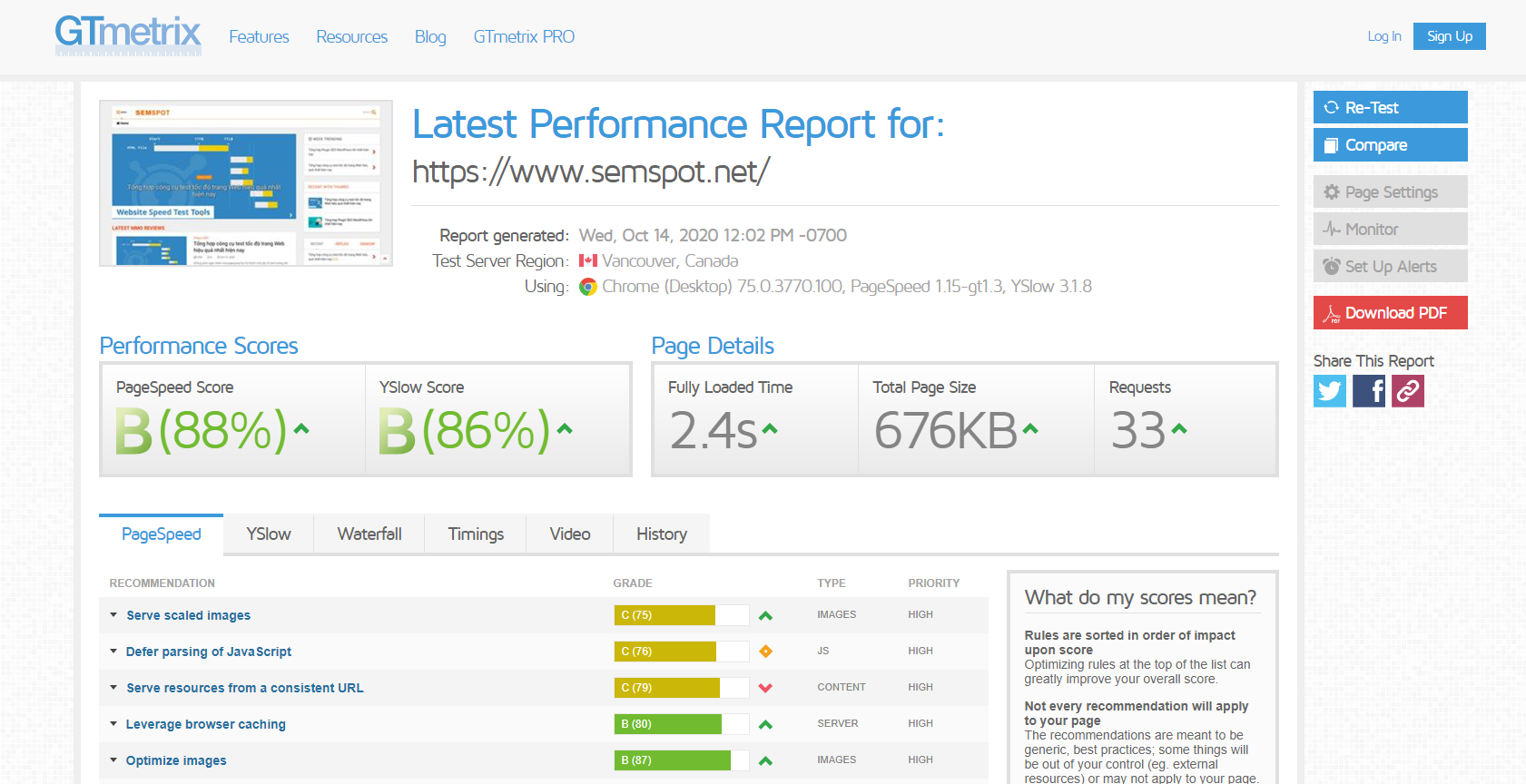Click the Canada flag icon
Image resolution: width=1526 pixels, height=784 pixels.
click(x=588, y=260)
